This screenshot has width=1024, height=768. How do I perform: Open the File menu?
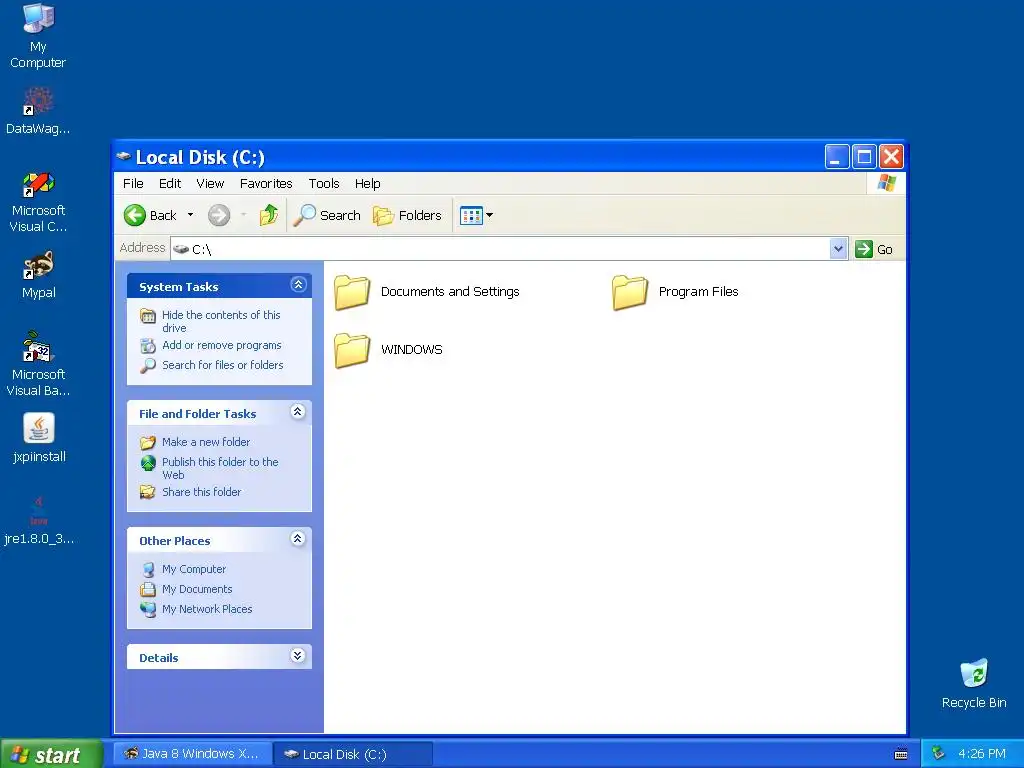(x=133, y=184)
